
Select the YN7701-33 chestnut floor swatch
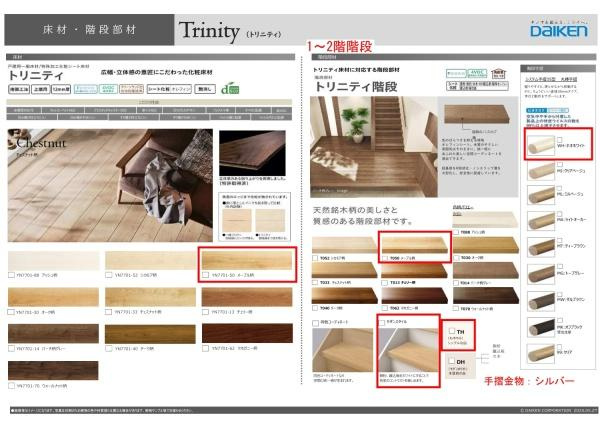tap(150, 297)
